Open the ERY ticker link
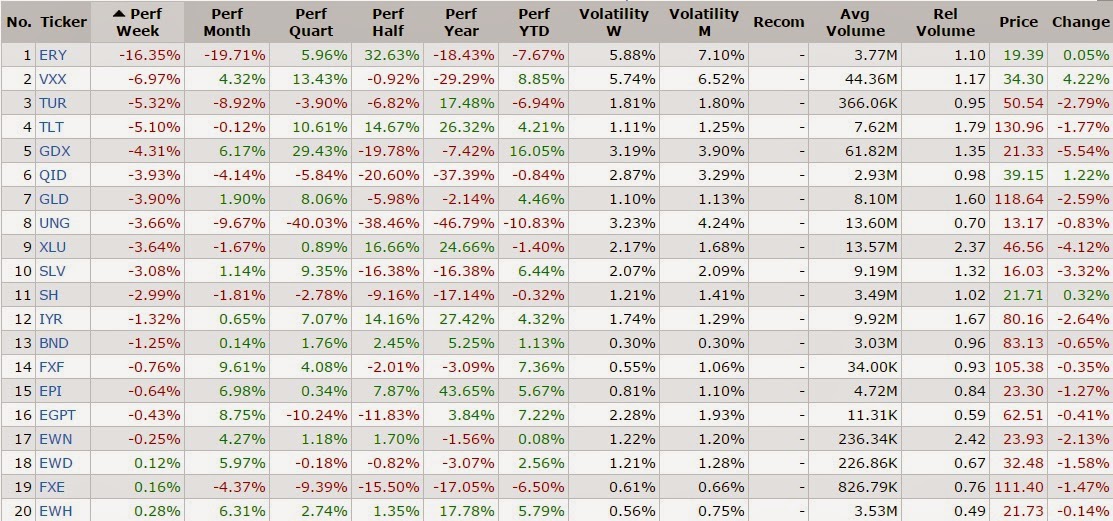 coord(53,55)
